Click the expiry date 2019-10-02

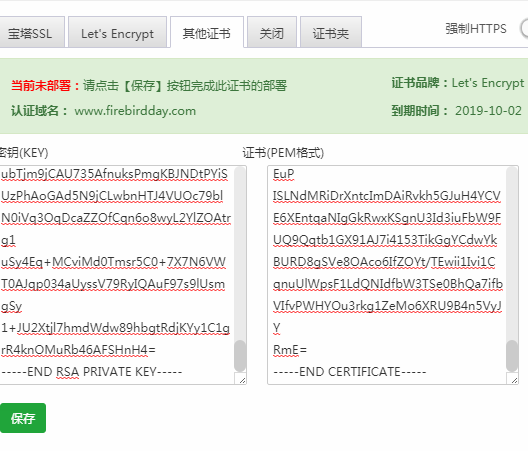pyautogui.click(x=488, y=110)
